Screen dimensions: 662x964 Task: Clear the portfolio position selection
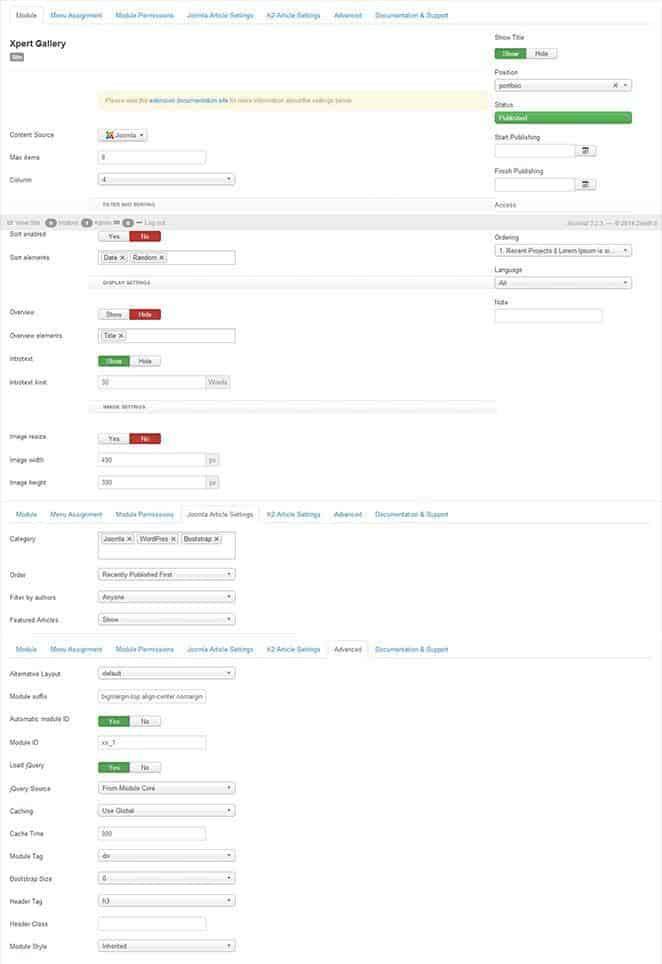coord(615,86)
